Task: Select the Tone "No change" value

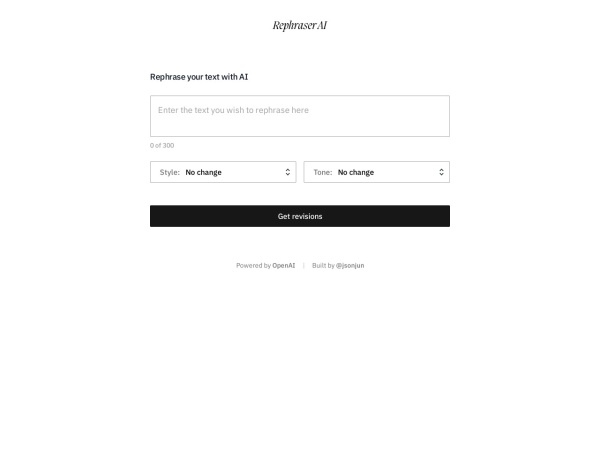Action: (356, 172)
